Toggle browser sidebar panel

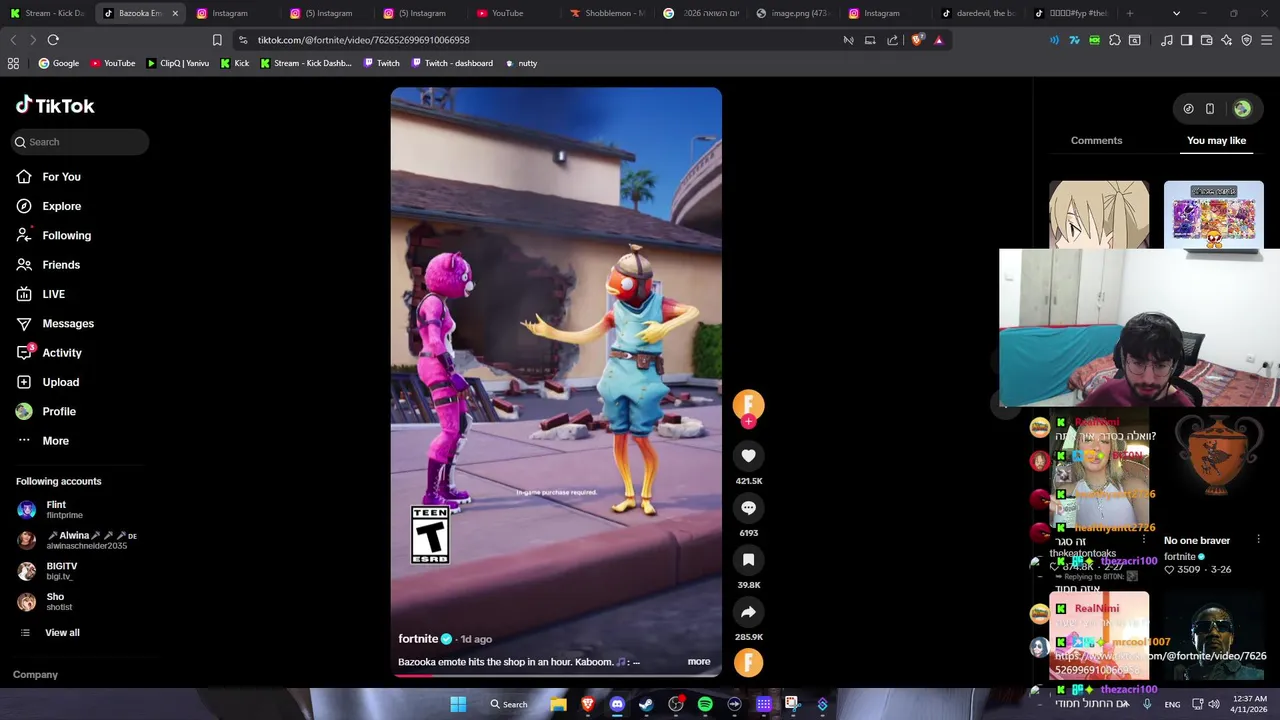1186,40
